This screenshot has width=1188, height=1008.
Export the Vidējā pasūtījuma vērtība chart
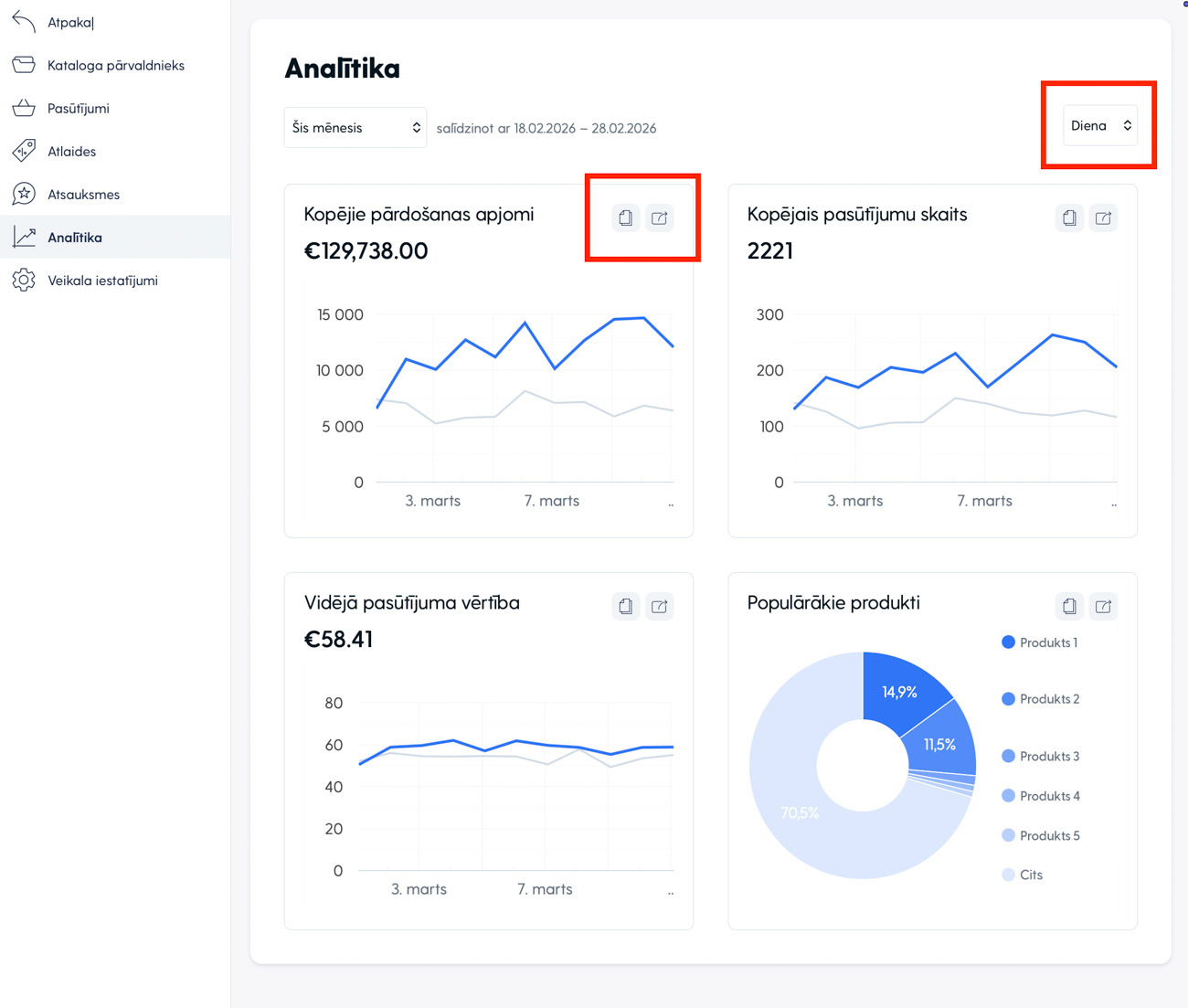pyautogui.click(x=659, y=607)
